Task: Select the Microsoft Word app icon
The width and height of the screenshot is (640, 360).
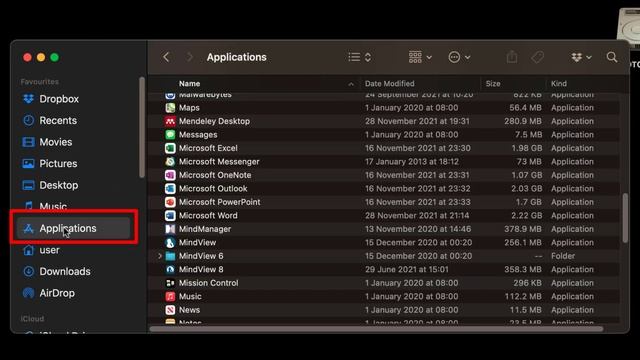Action: [170, 216]
